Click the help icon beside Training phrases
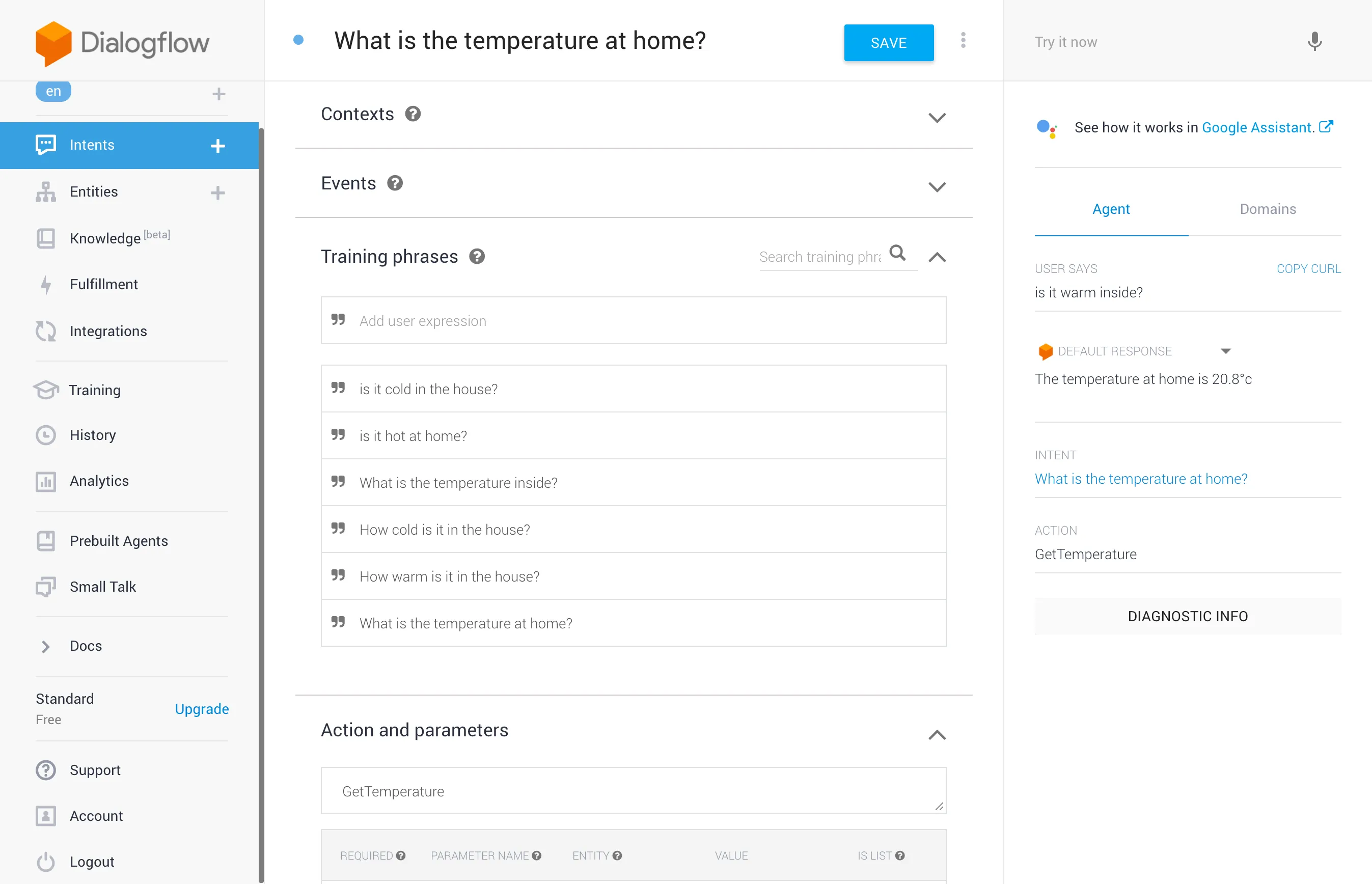 (x=477, y=257)
